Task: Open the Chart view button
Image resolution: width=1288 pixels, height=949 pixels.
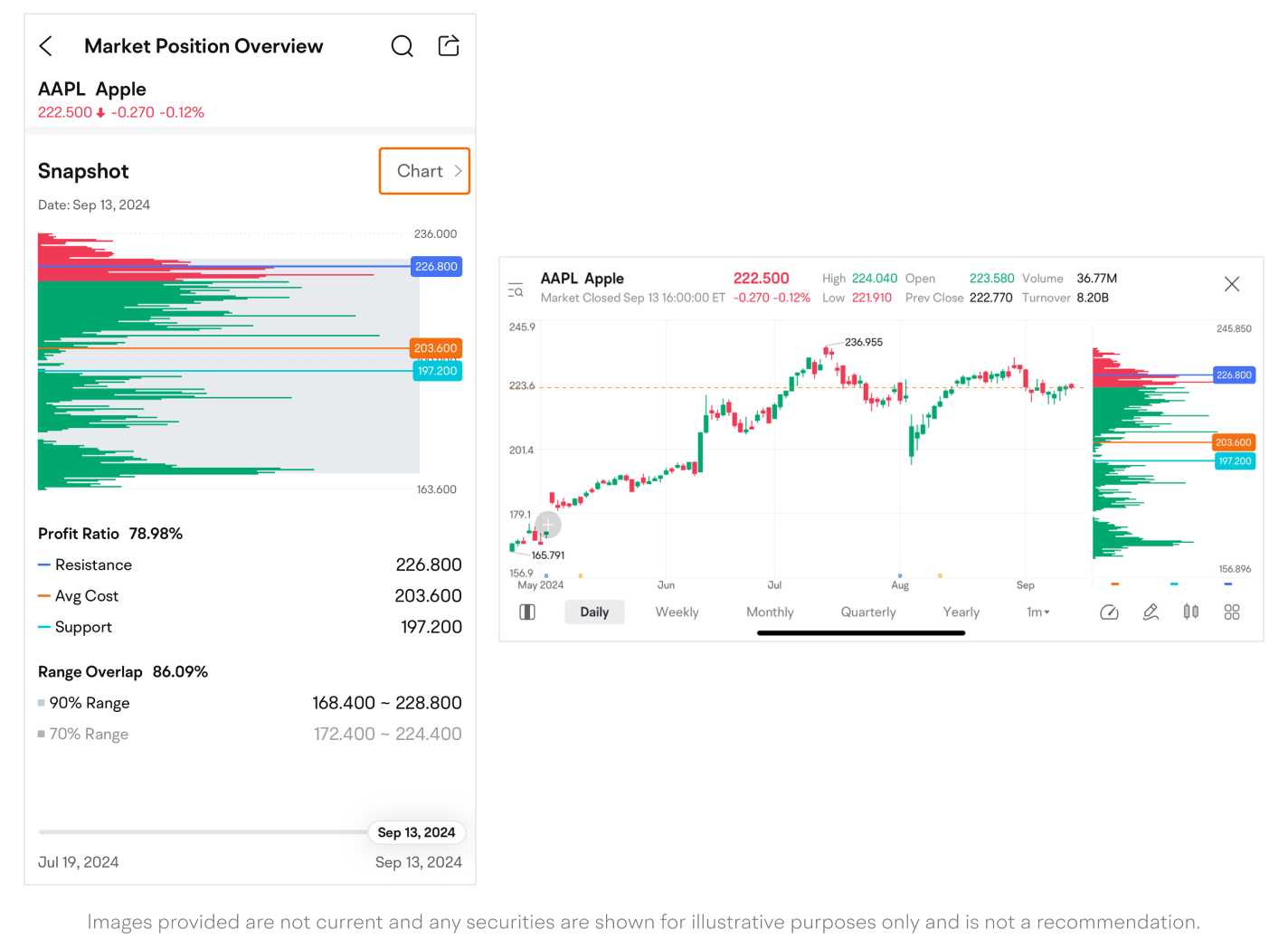Action: click(424, 171)
